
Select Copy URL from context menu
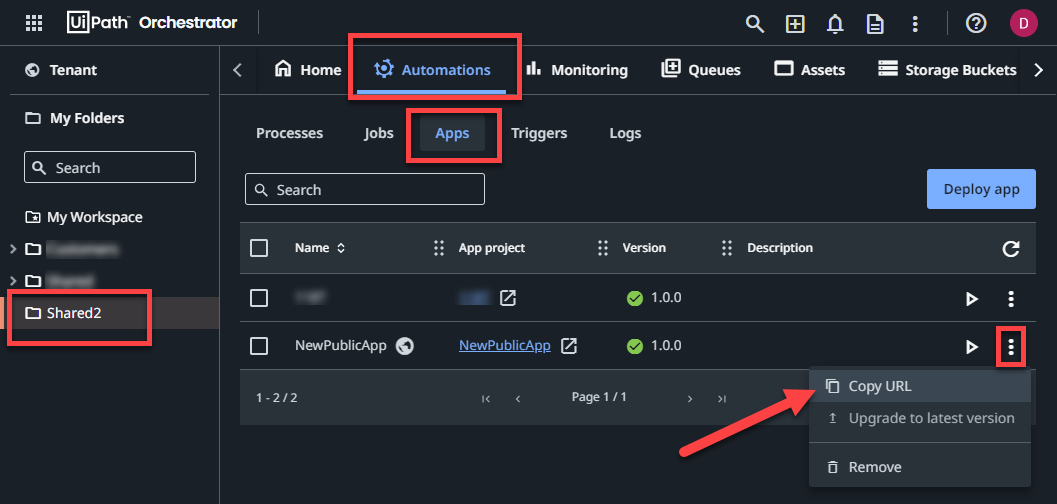point(880,386)
